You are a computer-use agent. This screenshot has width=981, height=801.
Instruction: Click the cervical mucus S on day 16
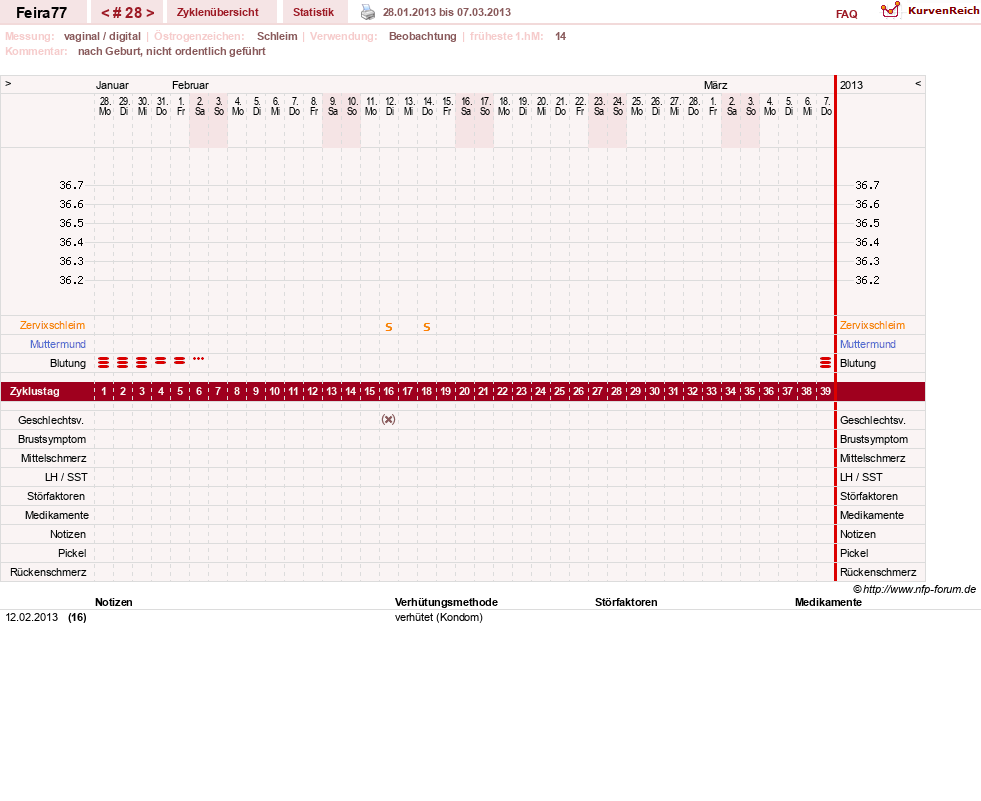click(389, 327)
